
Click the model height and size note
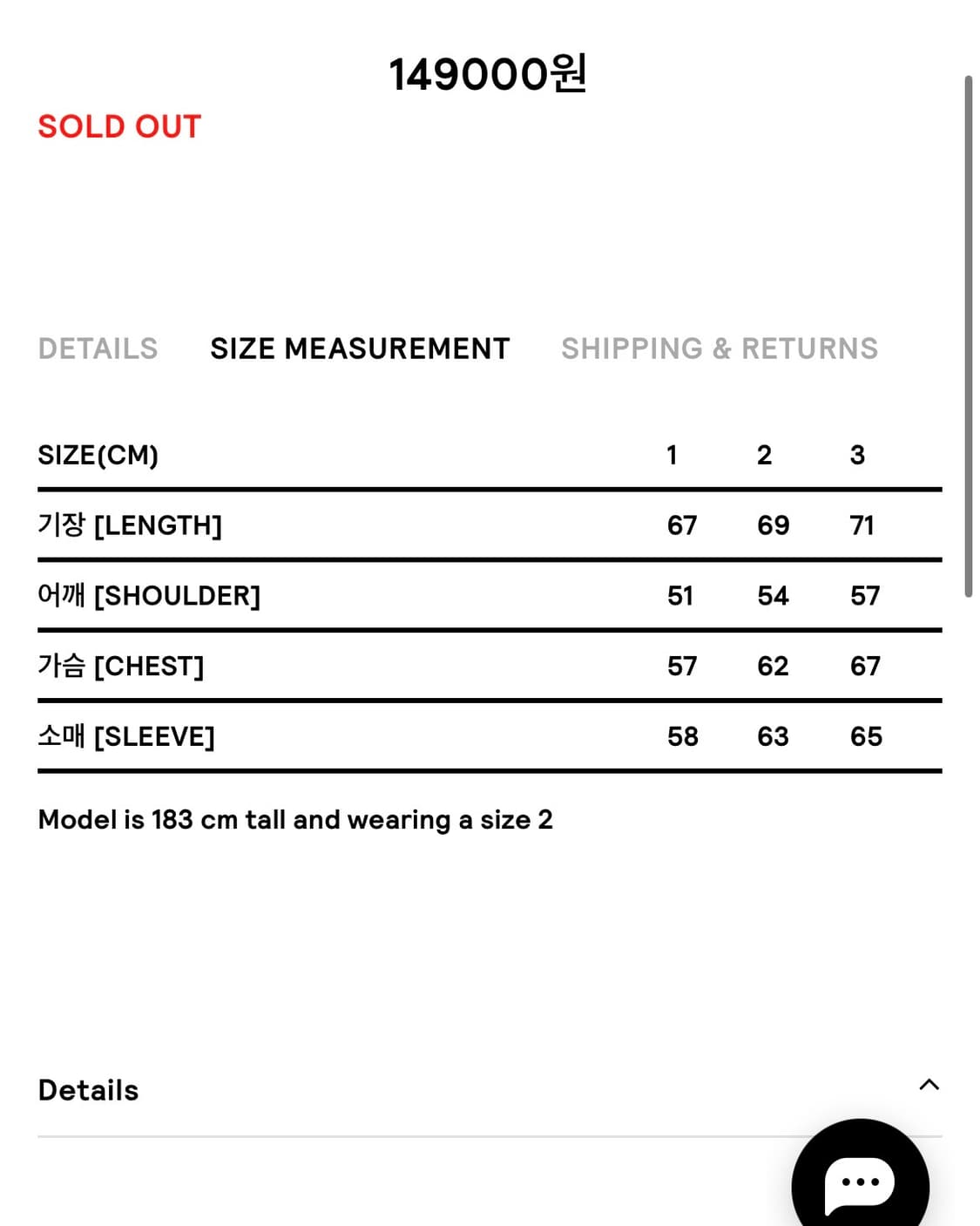(295, 820)
